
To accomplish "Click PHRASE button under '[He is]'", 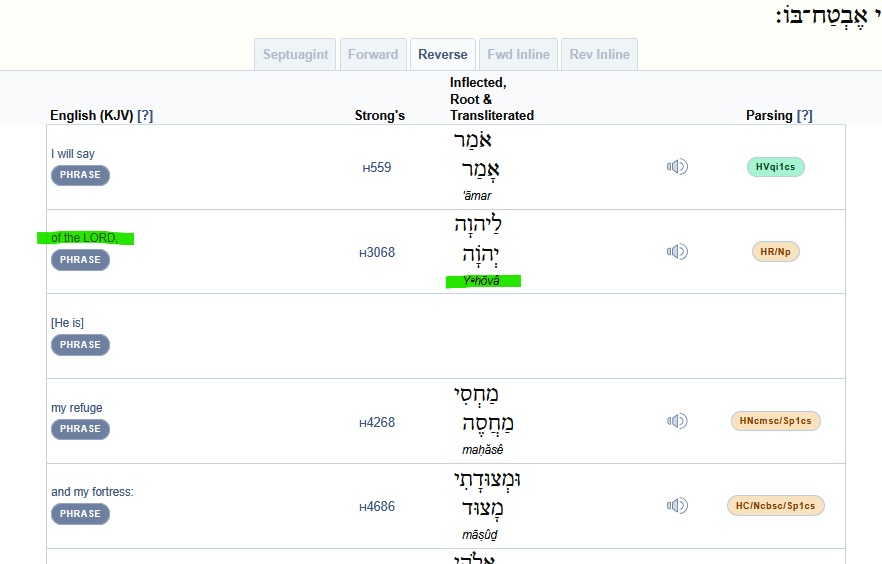I will [x=80, y=345].
